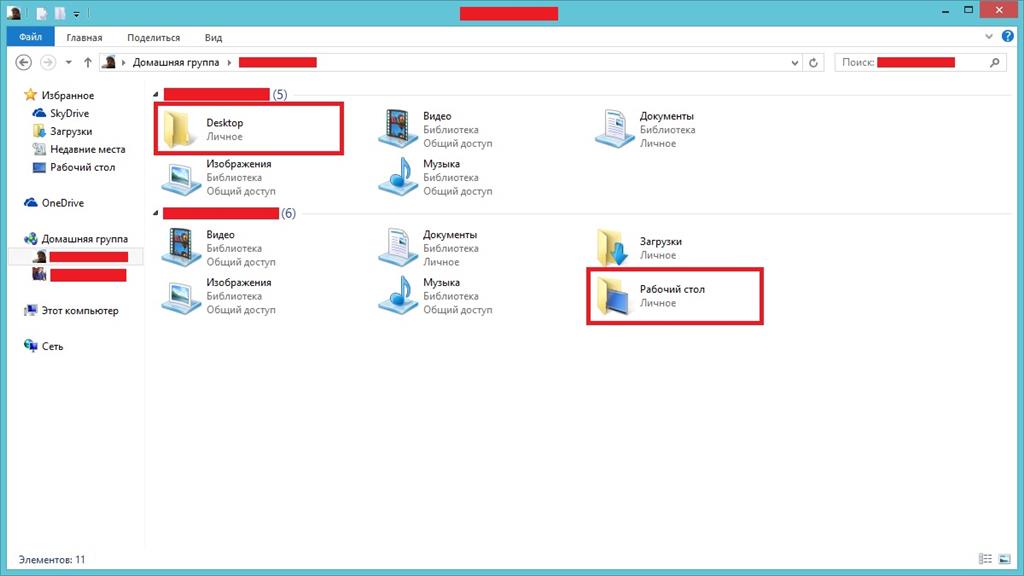Click the OneDrive cloud icon

(30, 202)
